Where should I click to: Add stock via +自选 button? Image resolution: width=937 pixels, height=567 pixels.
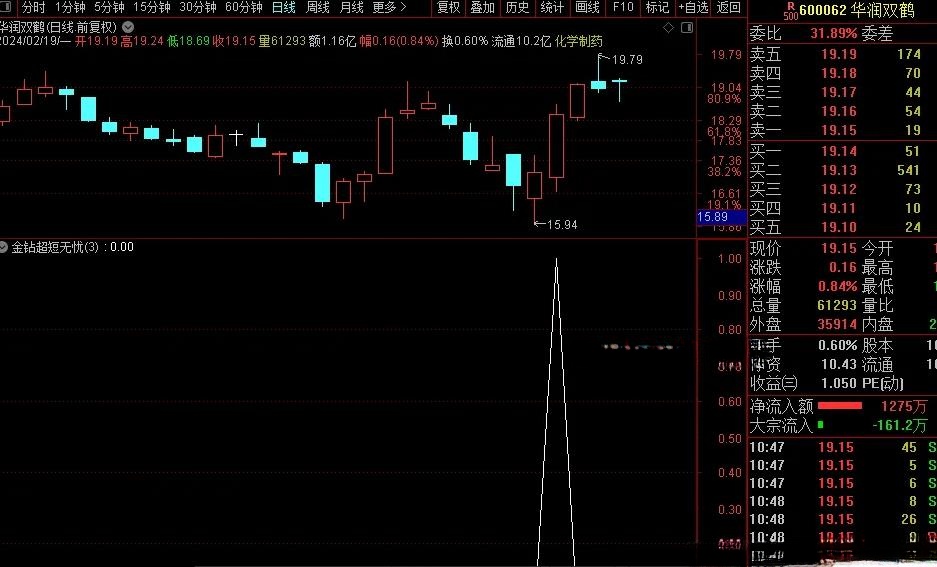692,7
